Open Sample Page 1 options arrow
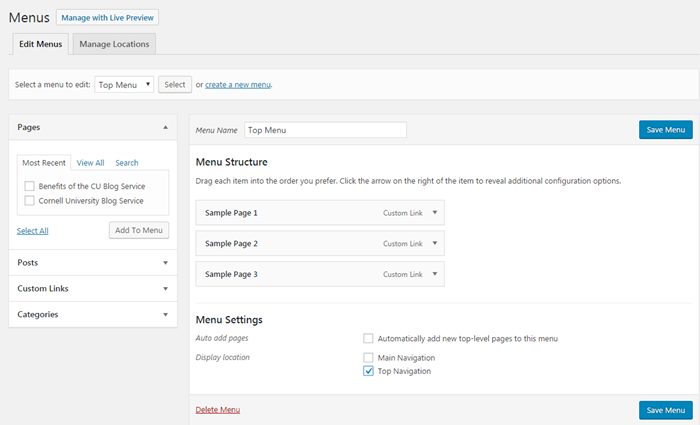This screenshot has height=425, width=700. click(x=435, y=212)
